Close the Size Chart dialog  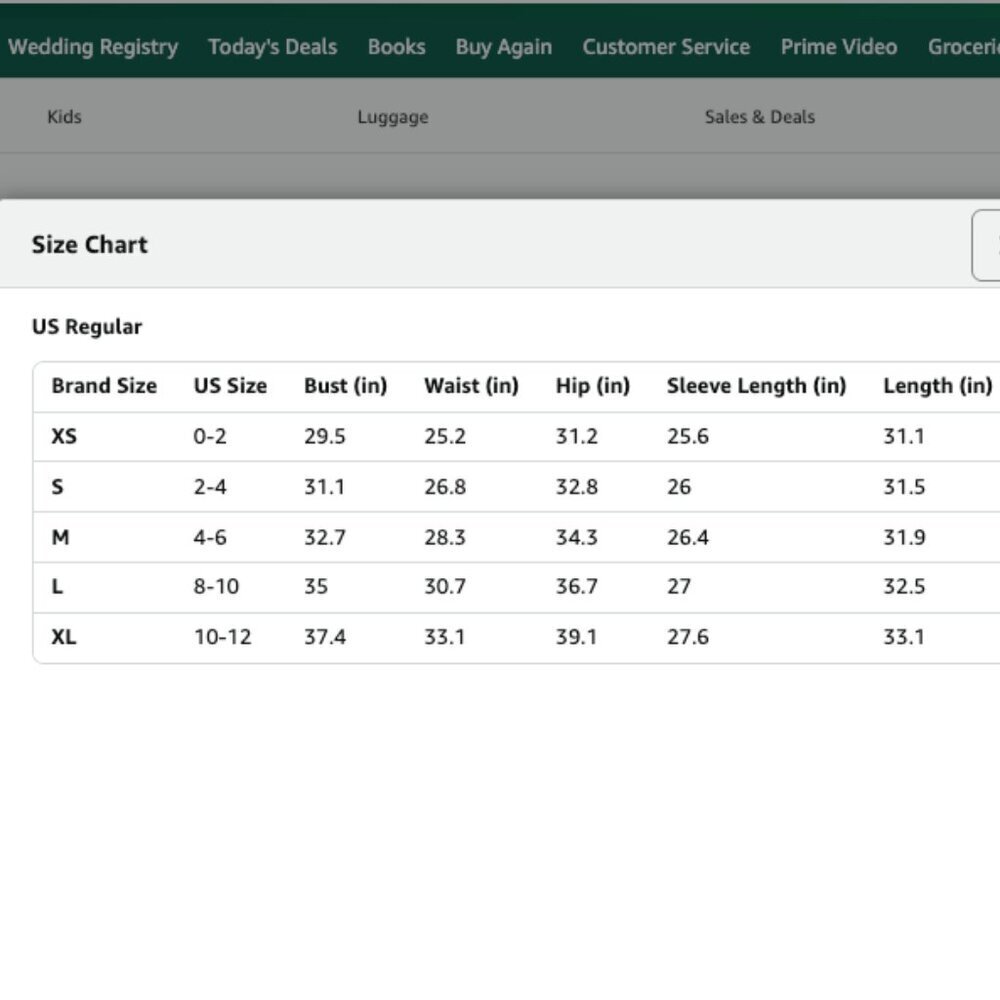[988, 245]
